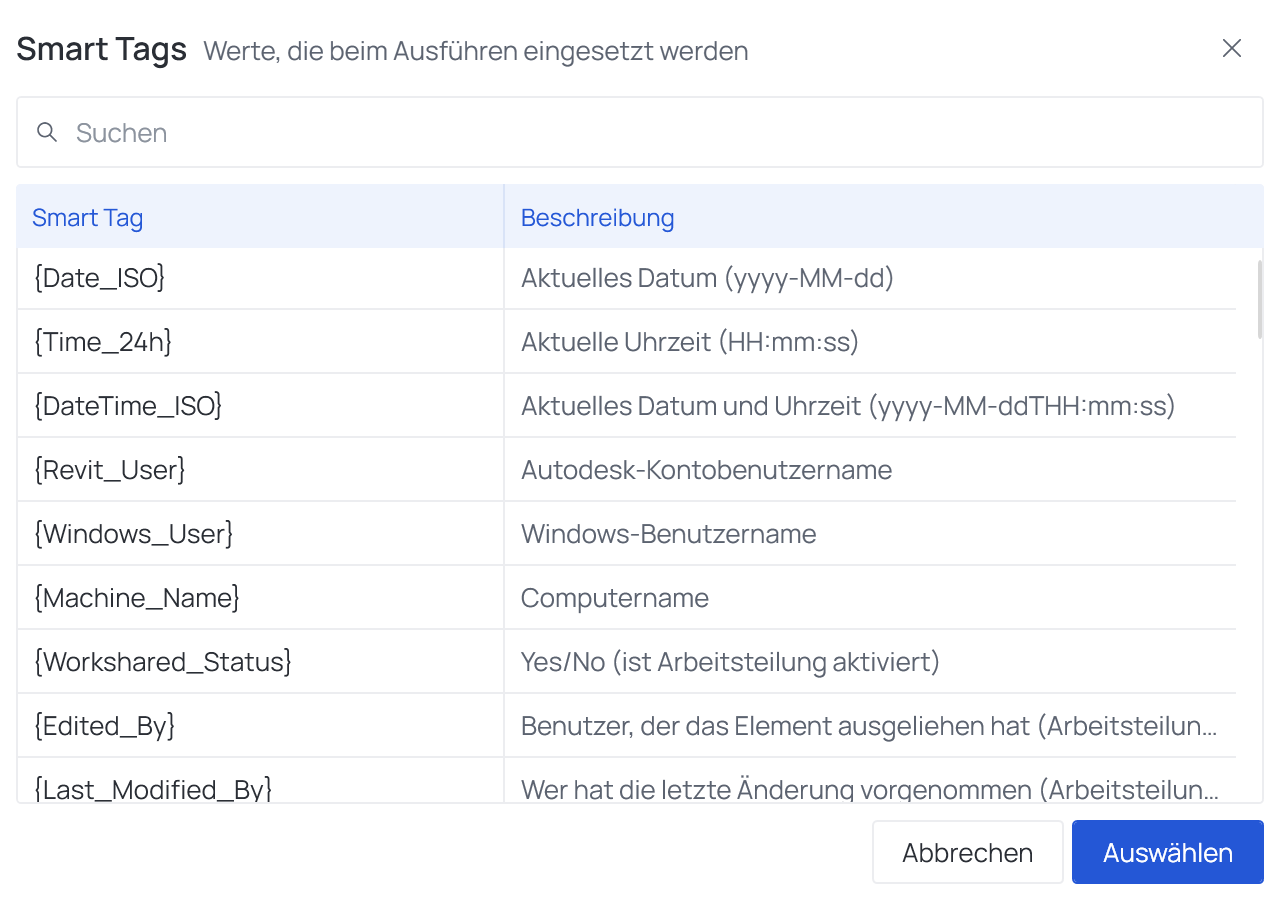
Task: Select the {Last_Modified_By} tag
Action: coord(153,789)
